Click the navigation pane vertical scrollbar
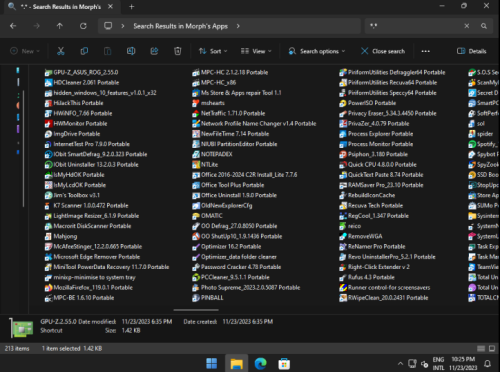The image size is (500, 372). click(x=23, y=148)
